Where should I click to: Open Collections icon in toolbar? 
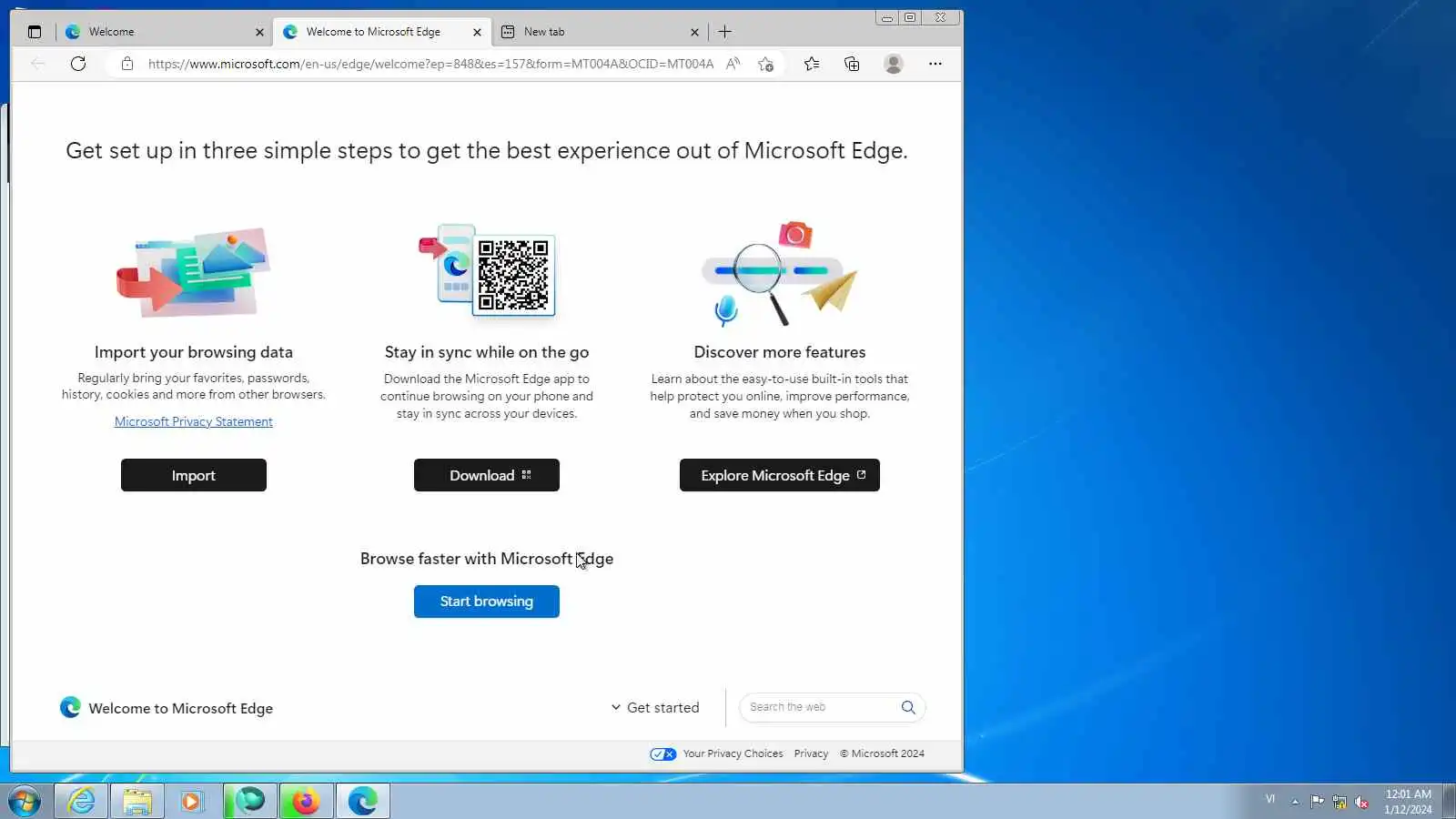[852, 64]
